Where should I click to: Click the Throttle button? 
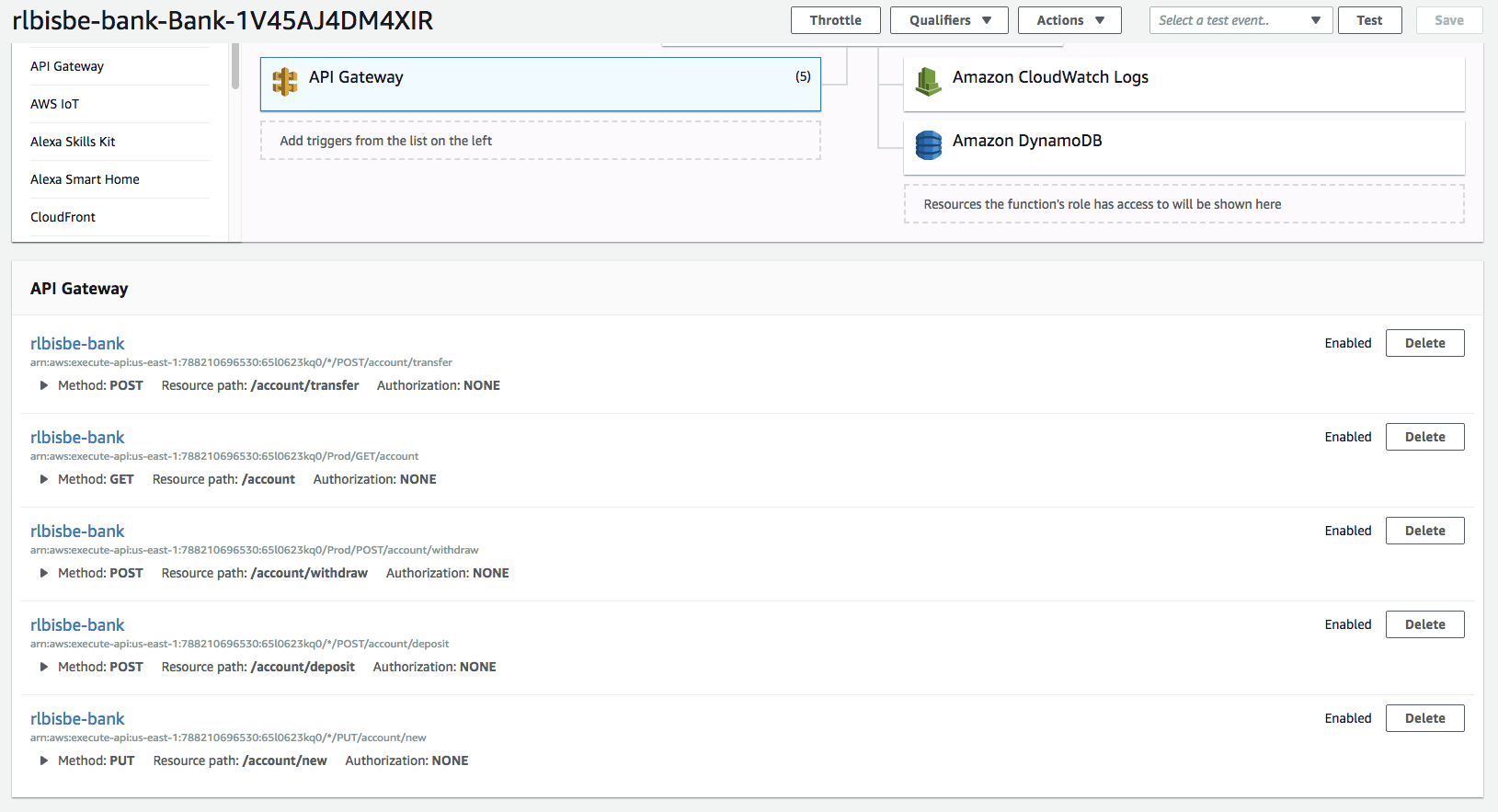coord(835,20)
